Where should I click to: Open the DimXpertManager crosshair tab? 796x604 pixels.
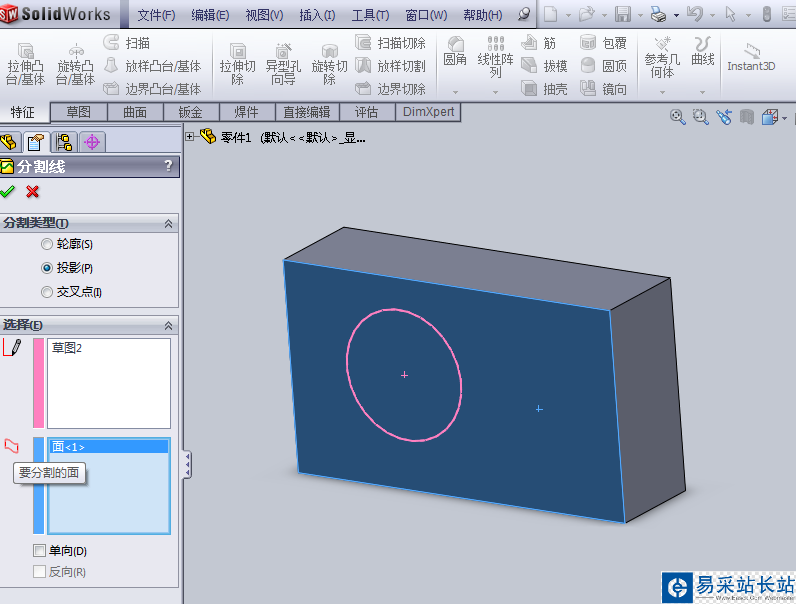92,142
